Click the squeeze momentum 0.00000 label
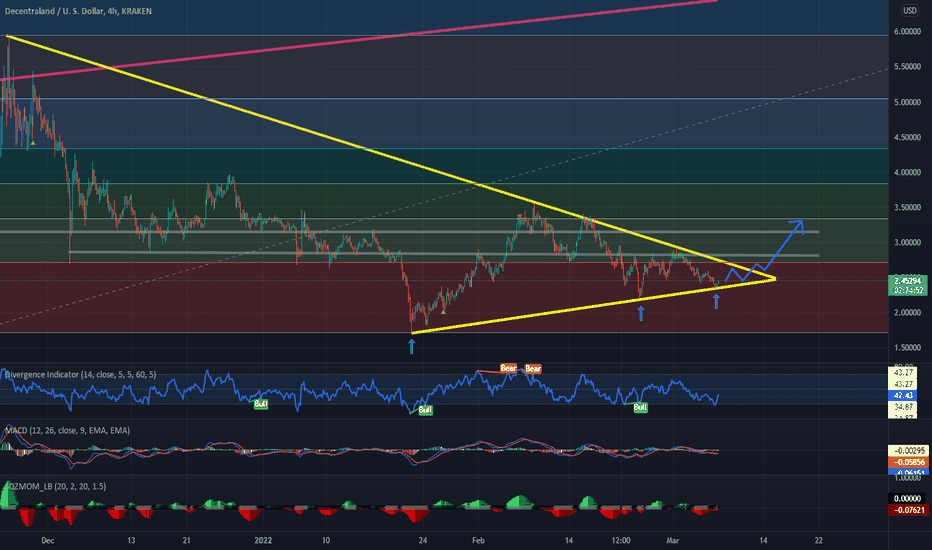The width and height of the screenshot is (932, 550). click(x=908, y=499)
